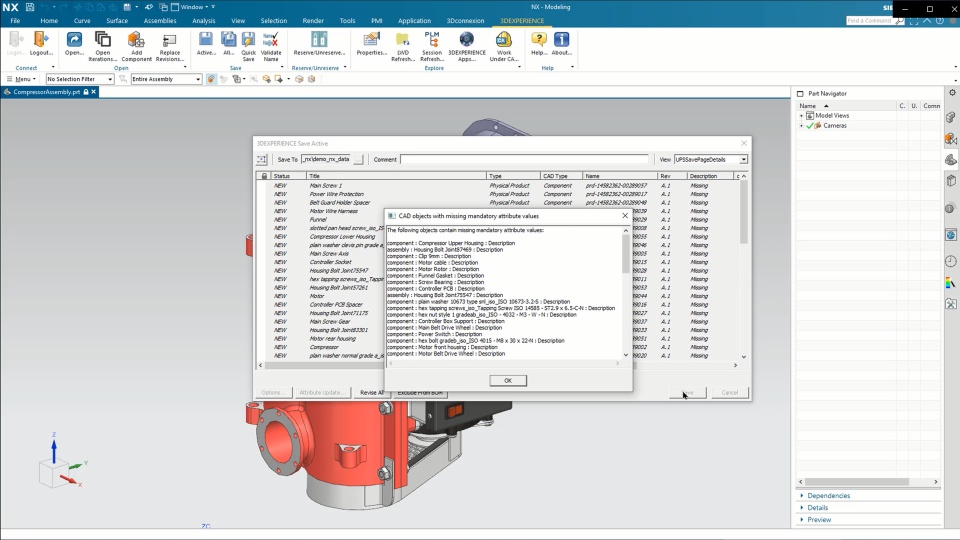
Task: Open the resource bar settings gear
Action: (952, 93)
